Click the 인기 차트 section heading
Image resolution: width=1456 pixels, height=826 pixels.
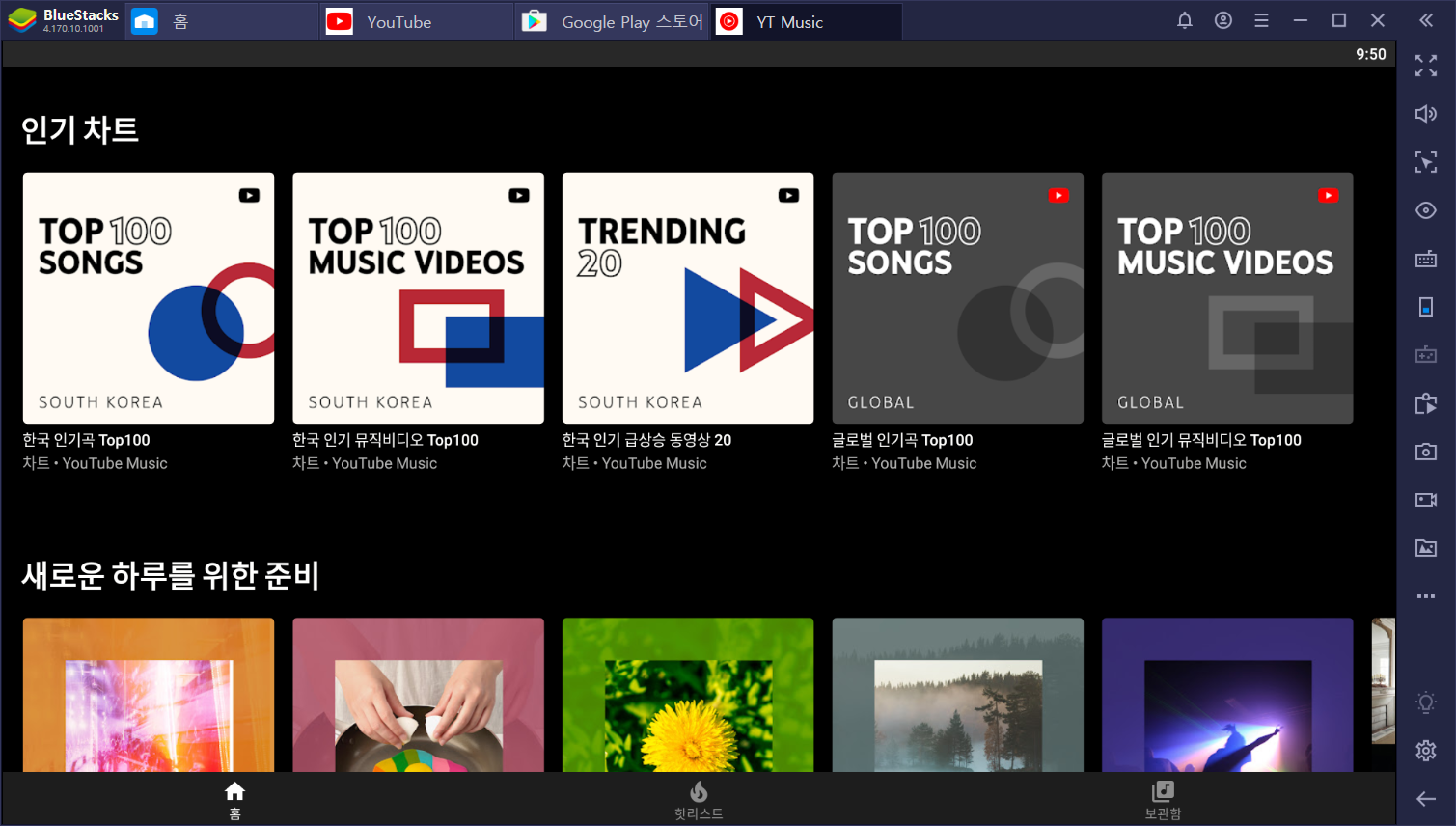(x=80, y=129)
